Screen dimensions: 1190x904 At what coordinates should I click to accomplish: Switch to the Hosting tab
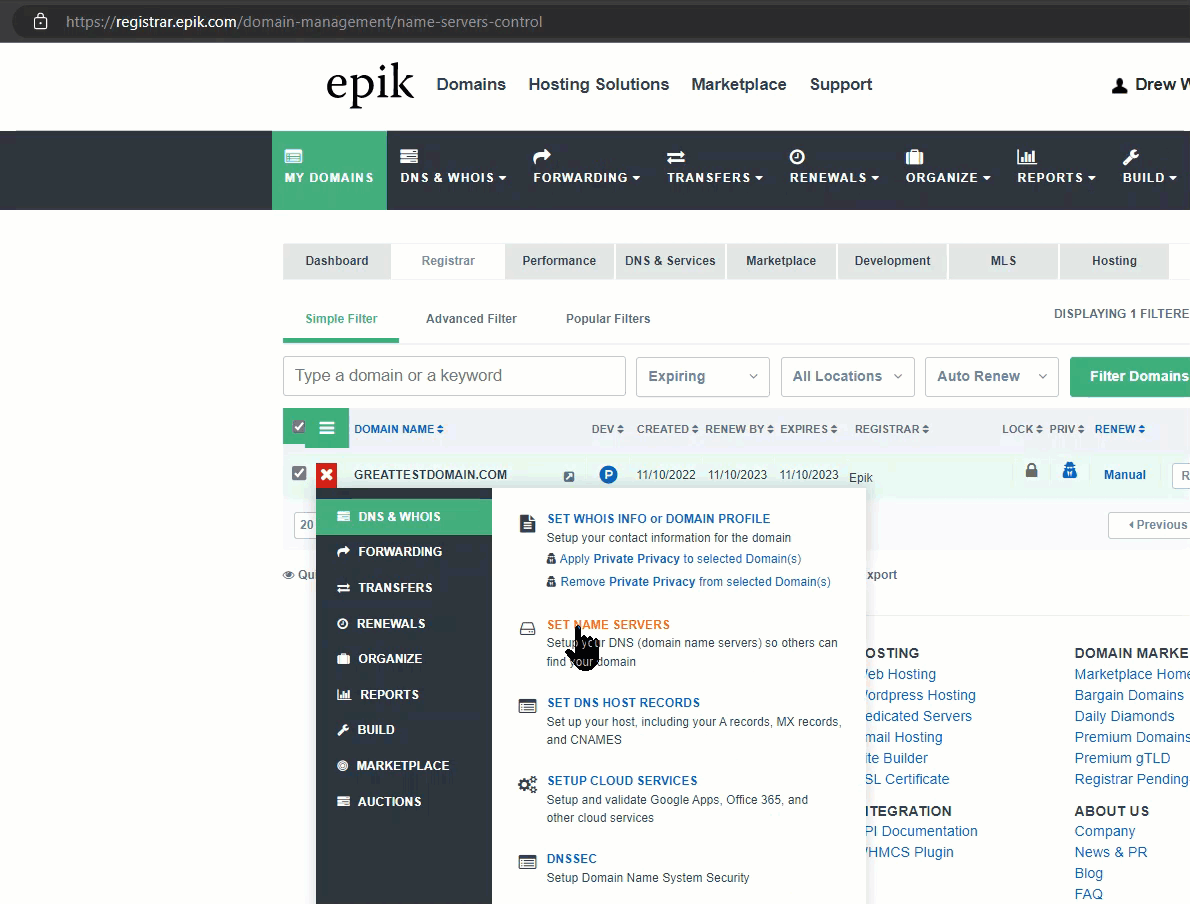coord(1114,261)
